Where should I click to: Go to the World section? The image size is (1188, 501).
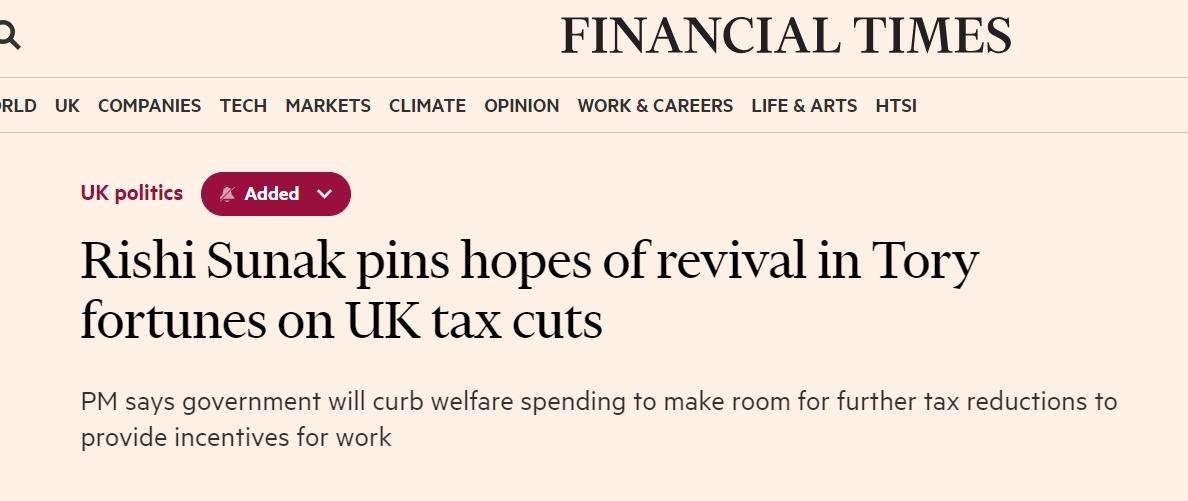click(x=17, y=105)
